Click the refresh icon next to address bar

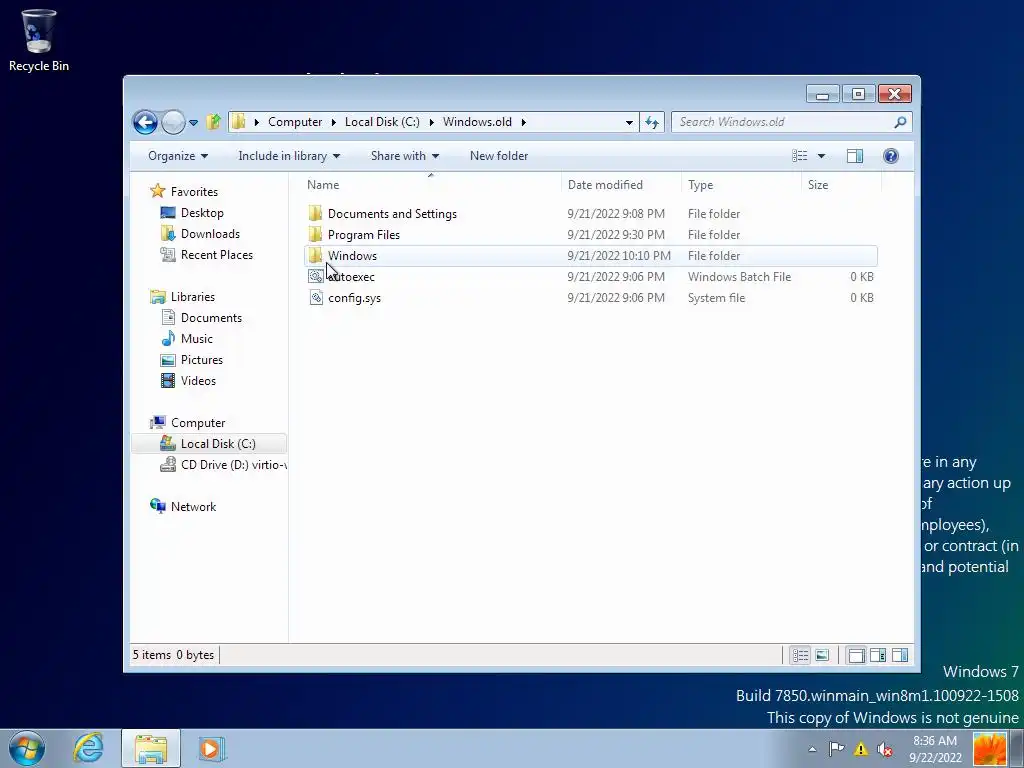pos(652,122)
